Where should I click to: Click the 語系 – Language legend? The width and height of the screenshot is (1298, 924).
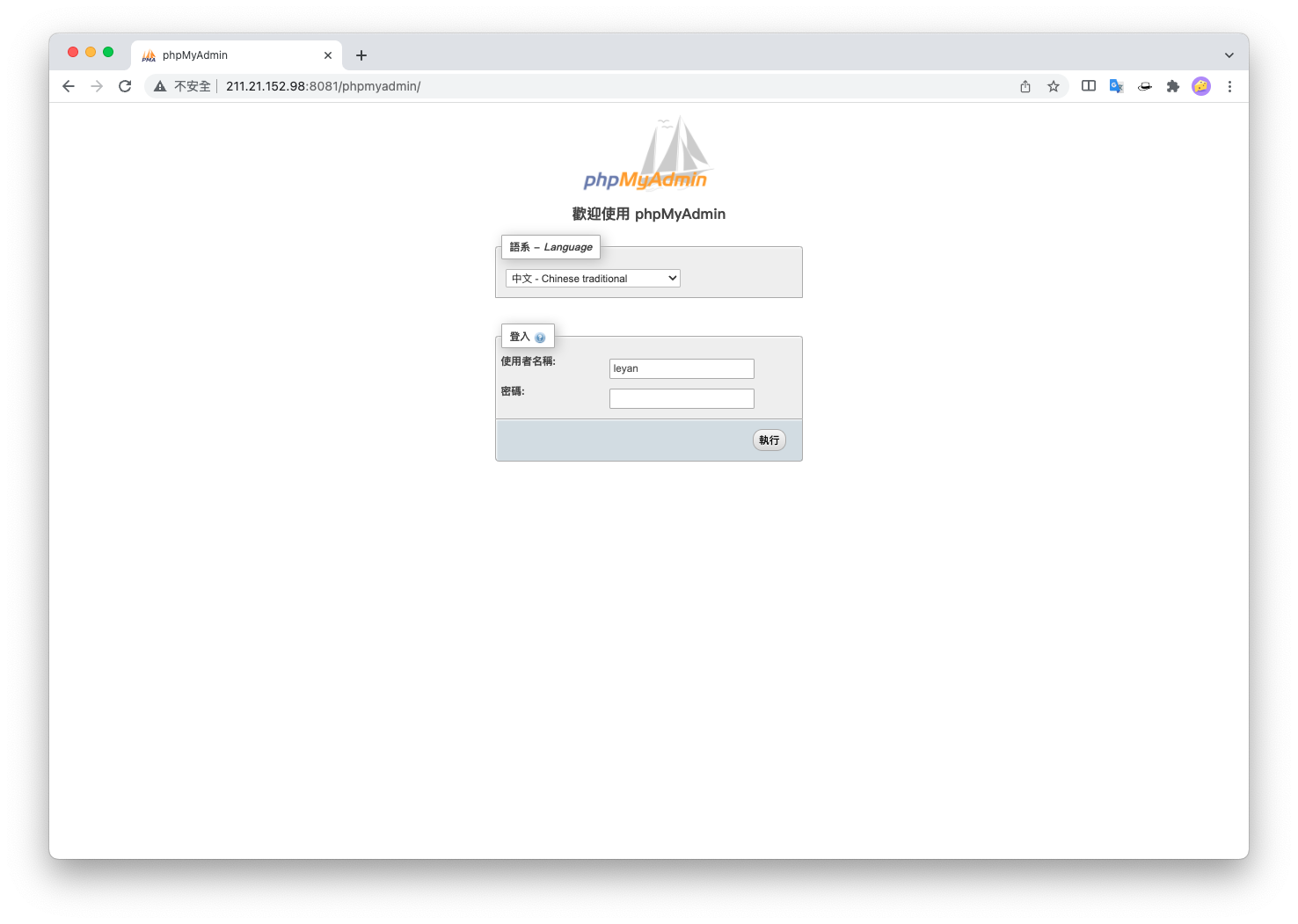[x=551, y=247]
